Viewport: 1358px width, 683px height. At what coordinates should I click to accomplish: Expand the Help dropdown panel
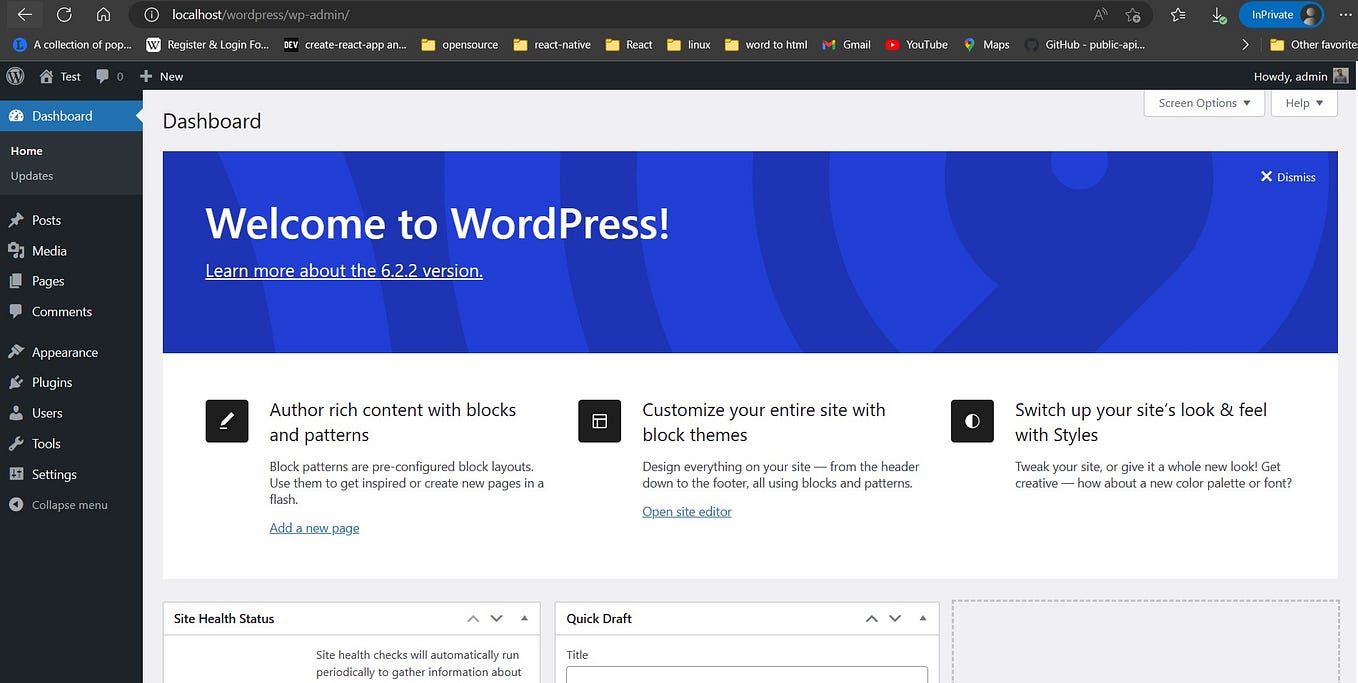point(1303,103)
